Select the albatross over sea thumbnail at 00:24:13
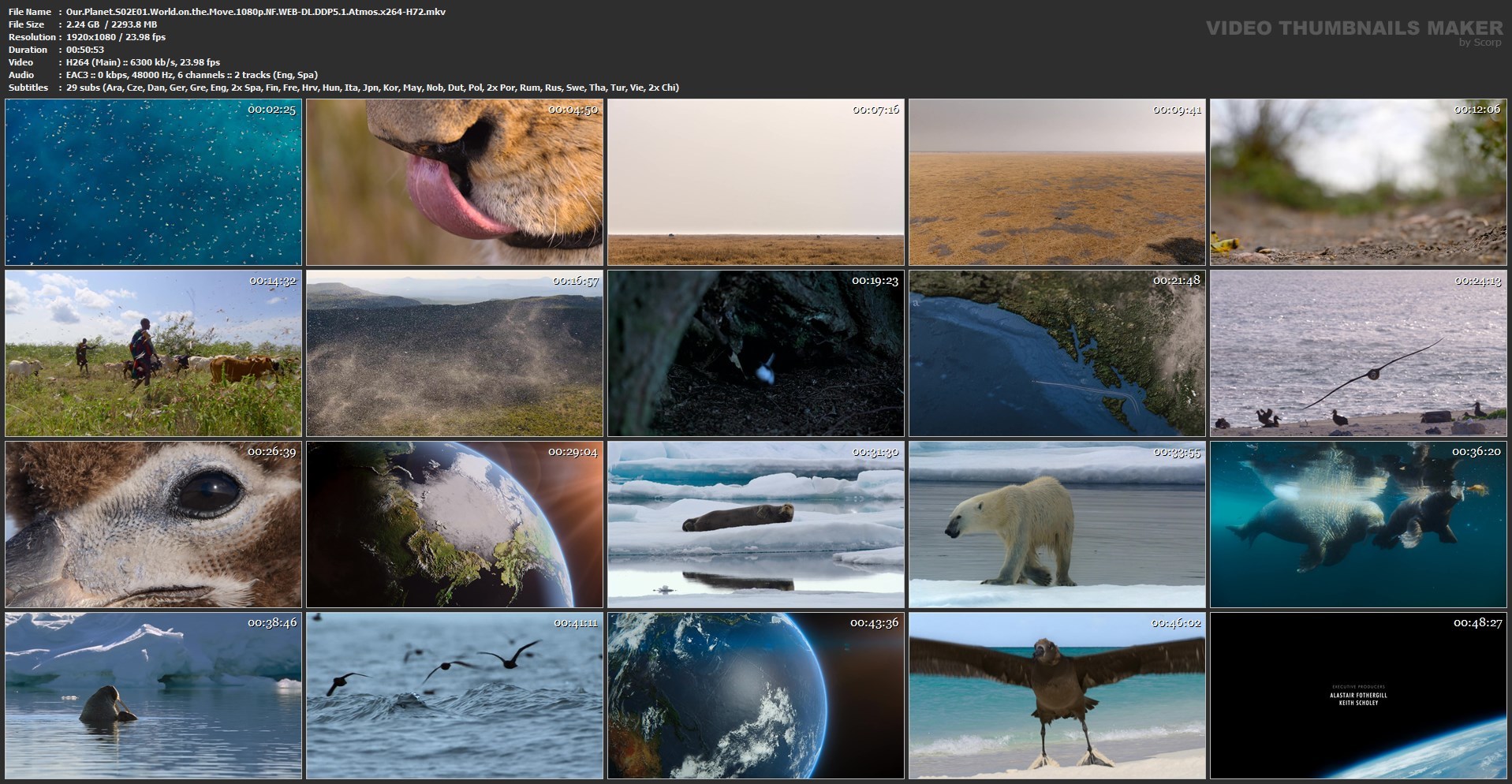The image size is (1512, 784). (1359, 353)
